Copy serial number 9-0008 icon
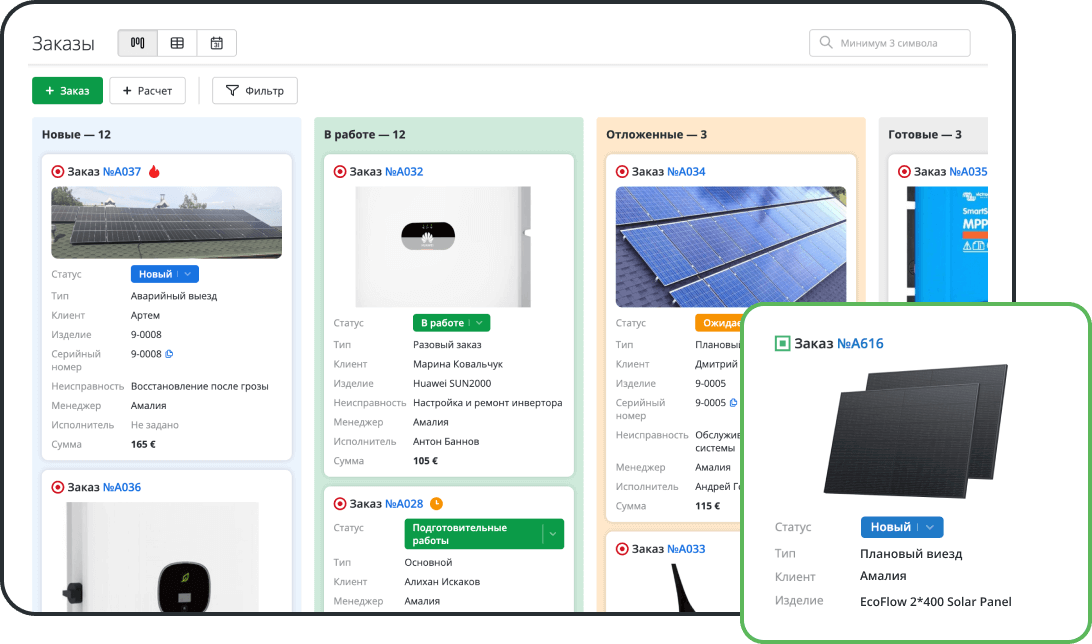 169,354
